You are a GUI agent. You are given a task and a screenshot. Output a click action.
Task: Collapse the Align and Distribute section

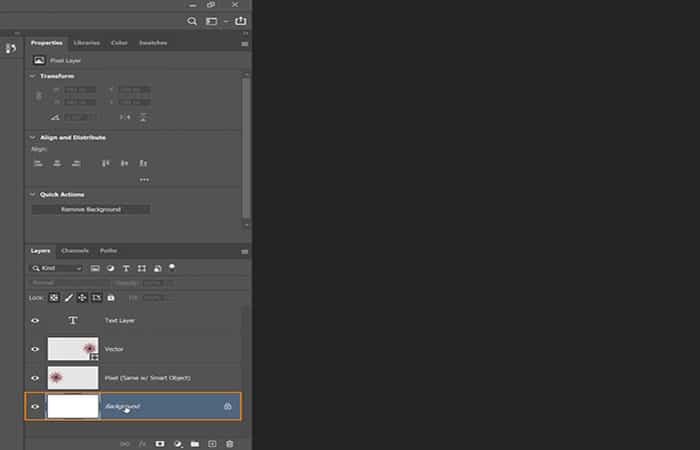(x=32, y=137)
